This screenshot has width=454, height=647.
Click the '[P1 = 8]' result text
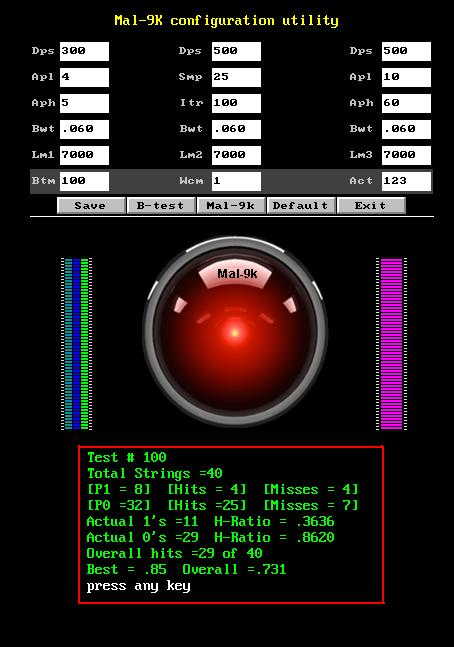click(x=119, y=489)
